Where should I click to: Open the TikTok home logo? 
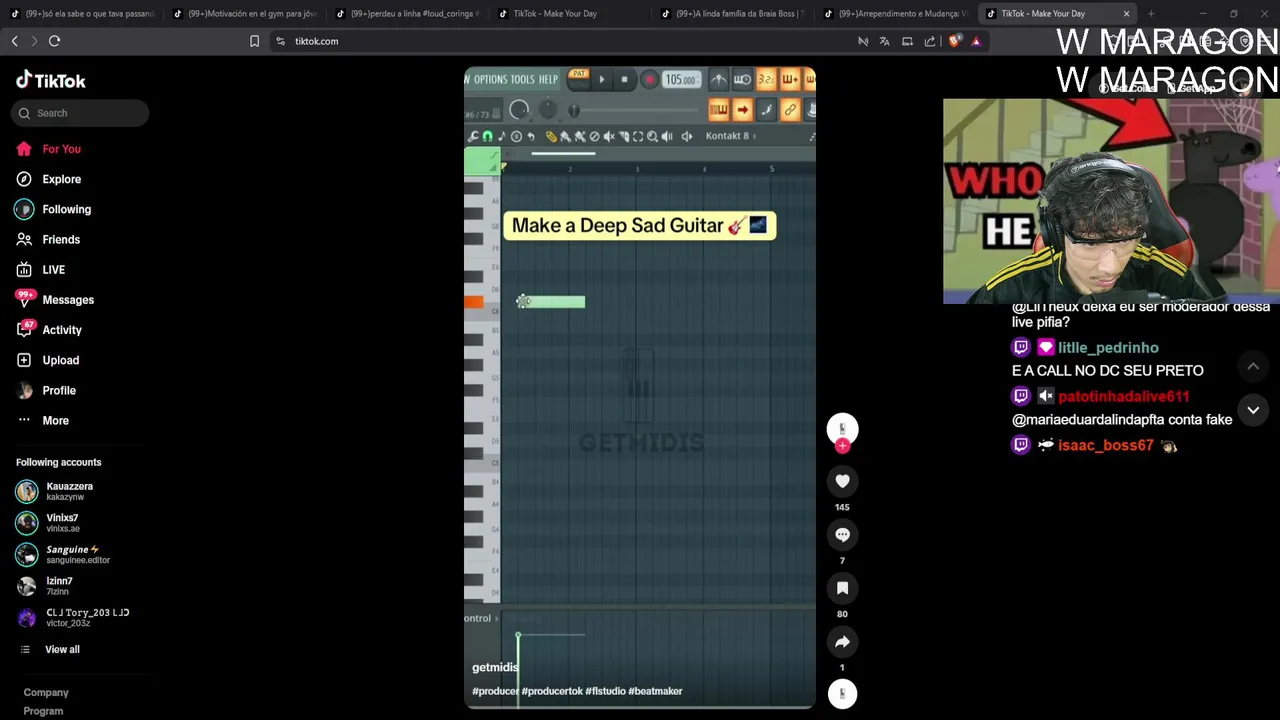[50, 81]
